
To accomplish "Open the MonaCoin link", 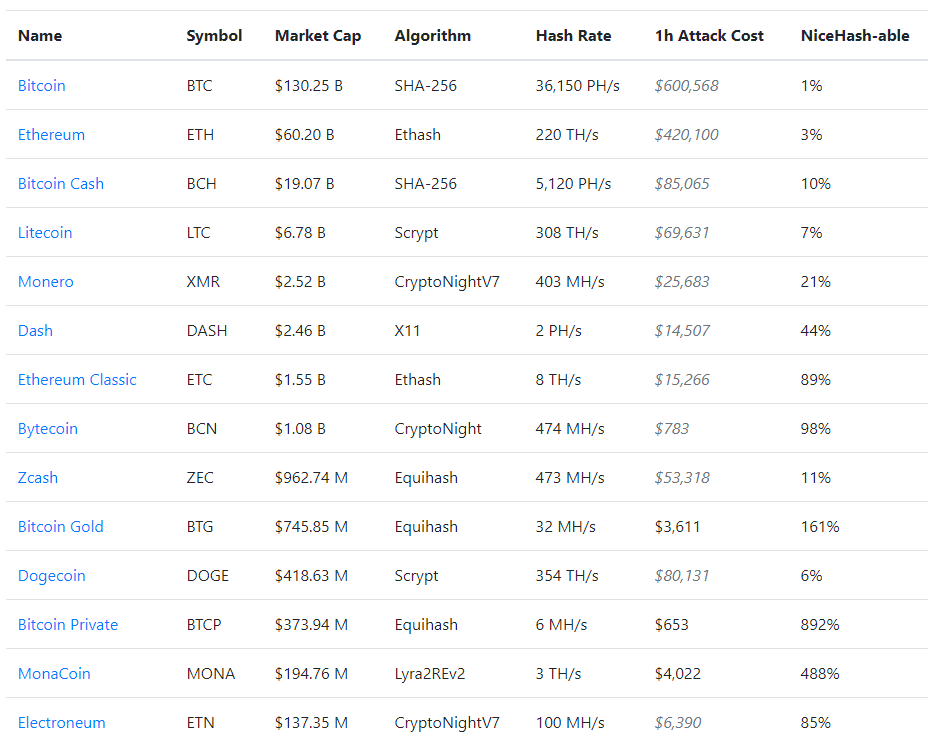I will pyautogui.click(x=54, y=674).
